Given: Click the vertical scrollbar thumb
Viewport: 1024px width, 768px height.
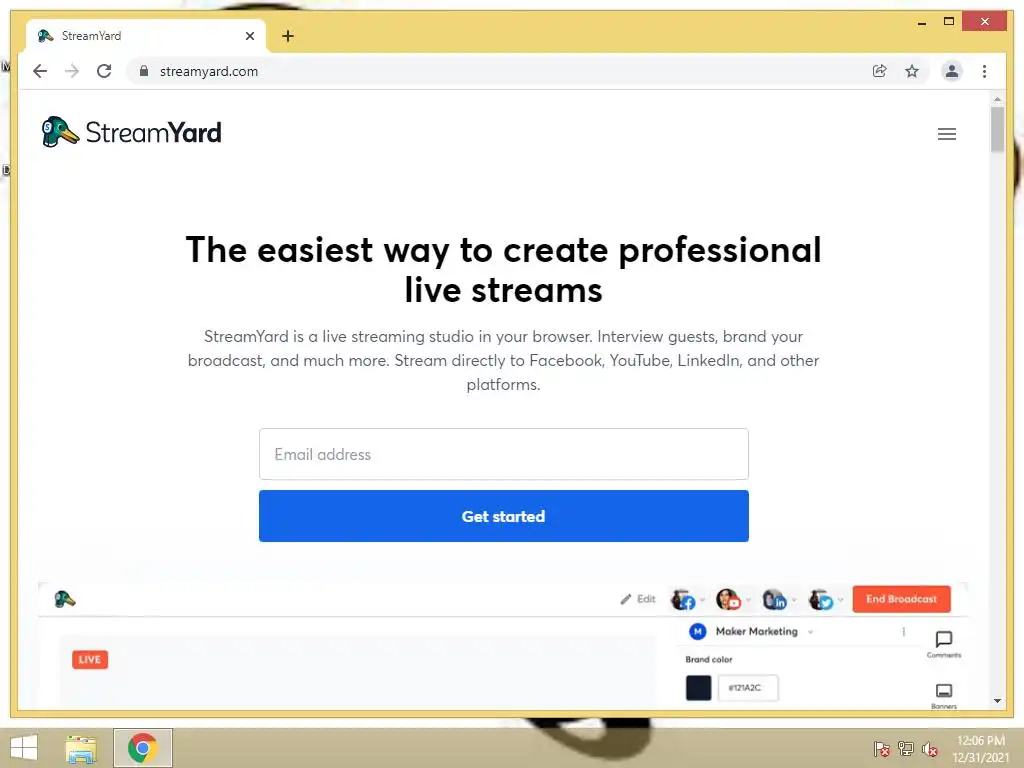Looking at the screenshot, I should [997, 129].
